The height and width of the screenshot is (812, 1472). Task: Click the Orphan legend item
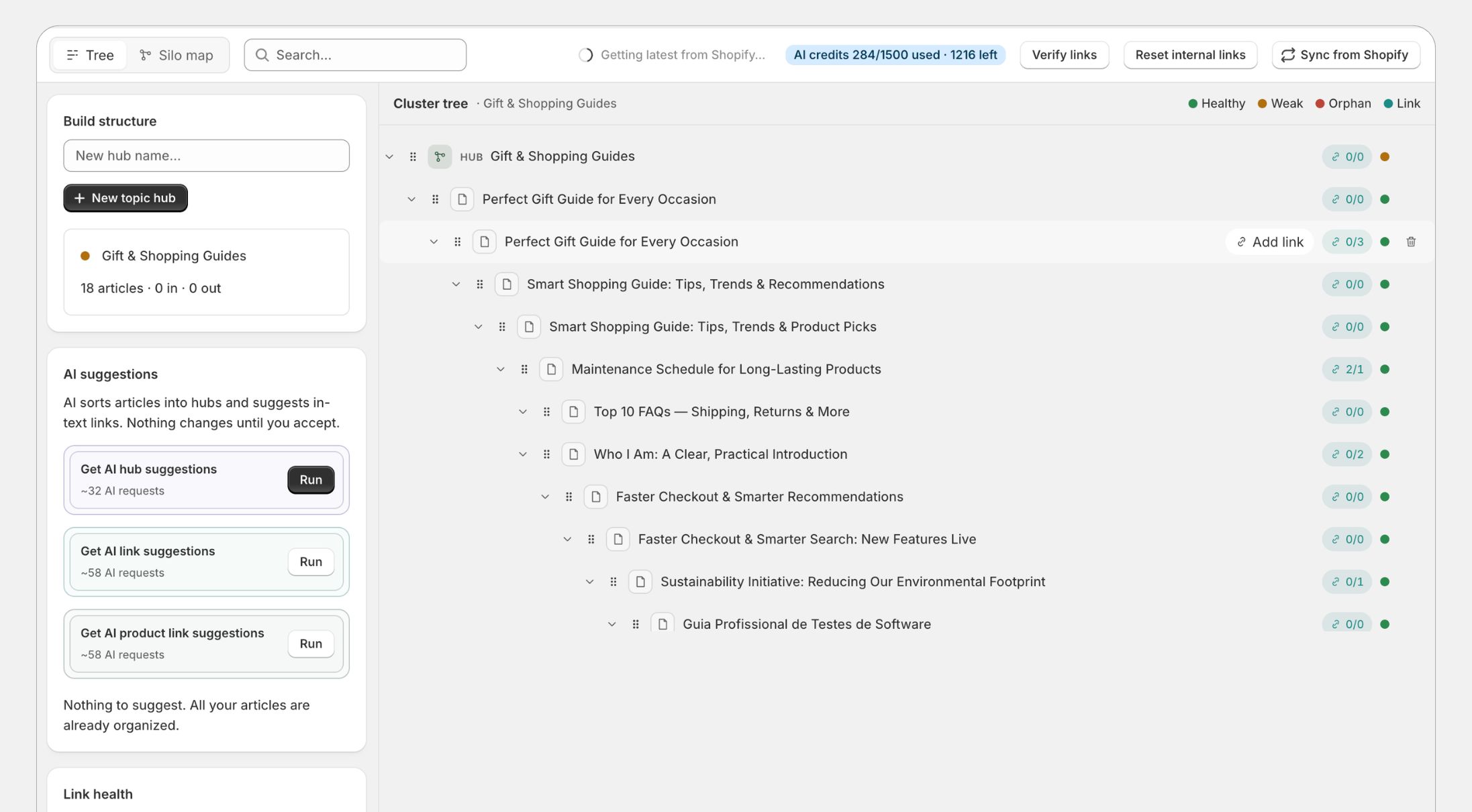click(1343, 103)
